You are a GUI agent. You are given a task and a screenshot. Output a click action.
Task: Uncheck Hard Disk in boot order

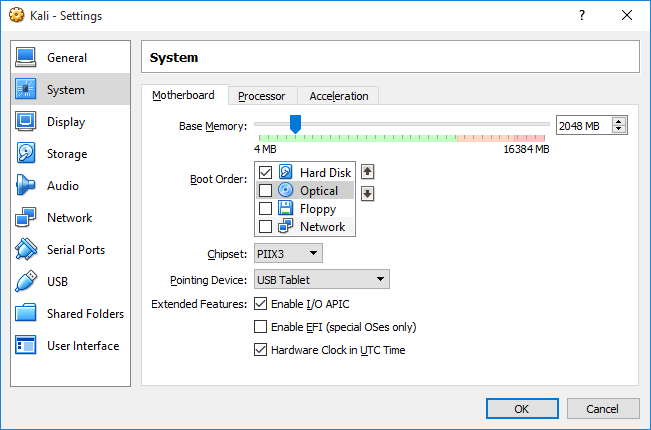pos(265,172)
